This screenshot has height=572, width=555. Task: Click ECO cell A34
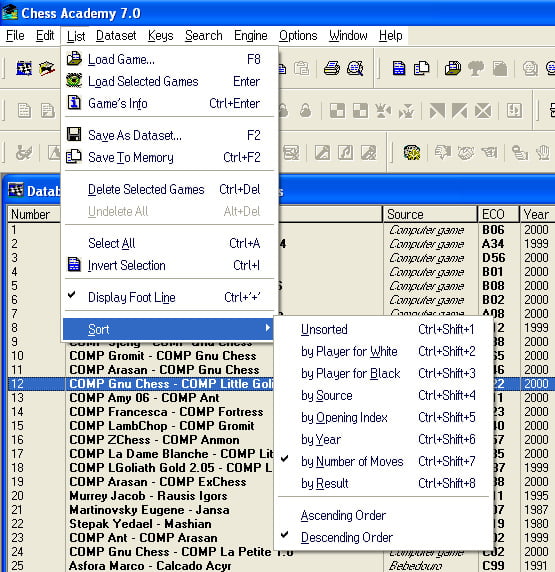493,244
